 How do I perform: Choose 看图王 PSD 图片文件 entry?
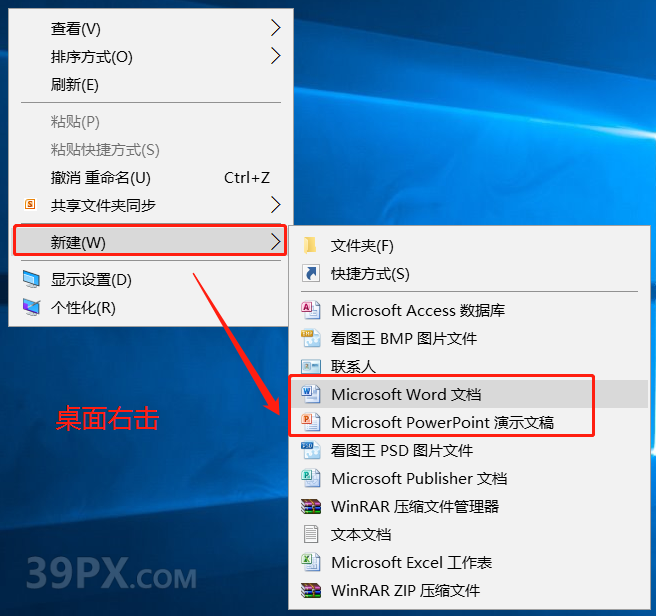[469, 450]
